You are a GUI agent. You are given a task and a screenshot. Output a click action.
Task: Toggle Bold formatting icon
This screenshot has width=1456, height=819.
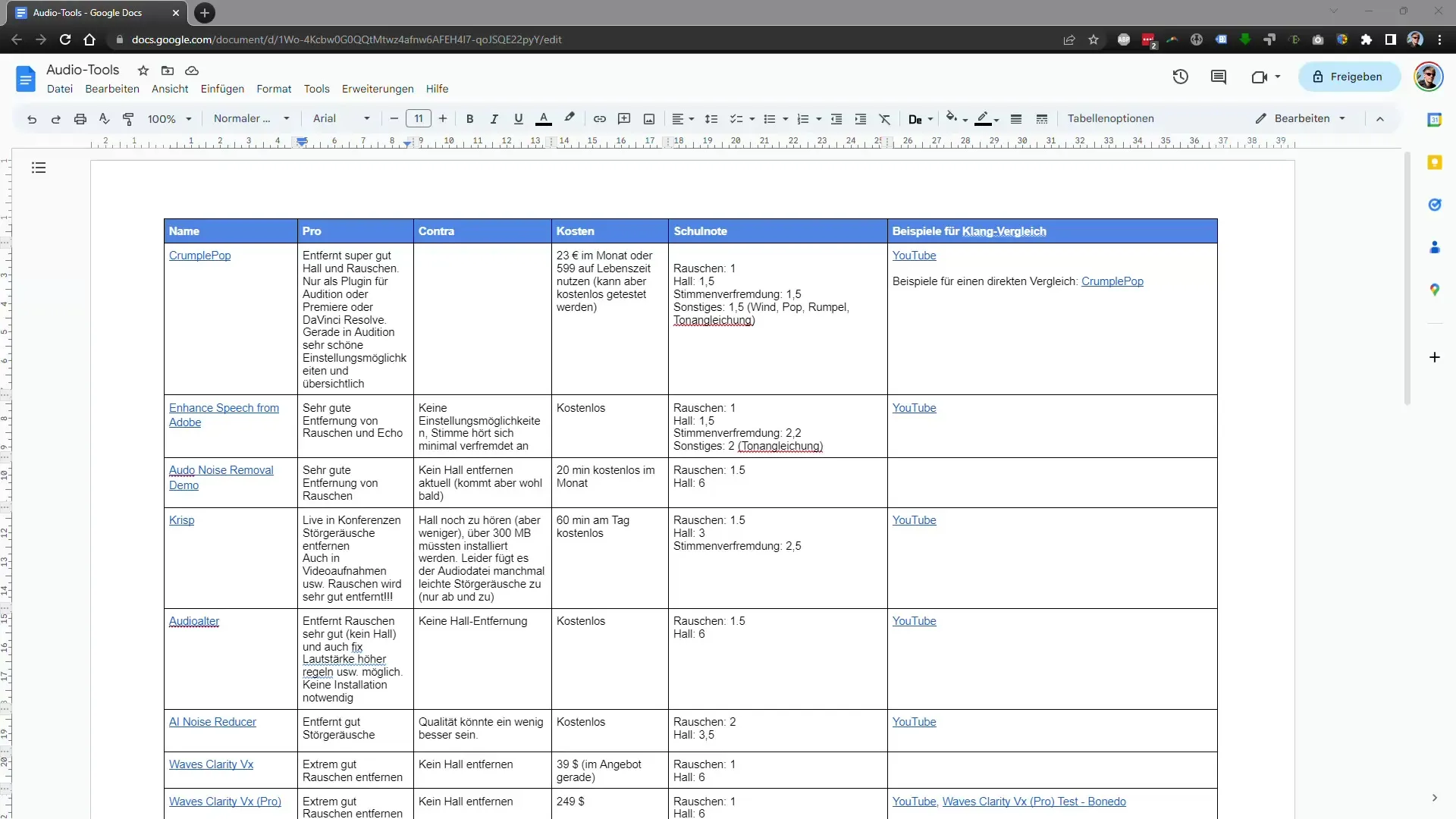(x=469, y=118)
